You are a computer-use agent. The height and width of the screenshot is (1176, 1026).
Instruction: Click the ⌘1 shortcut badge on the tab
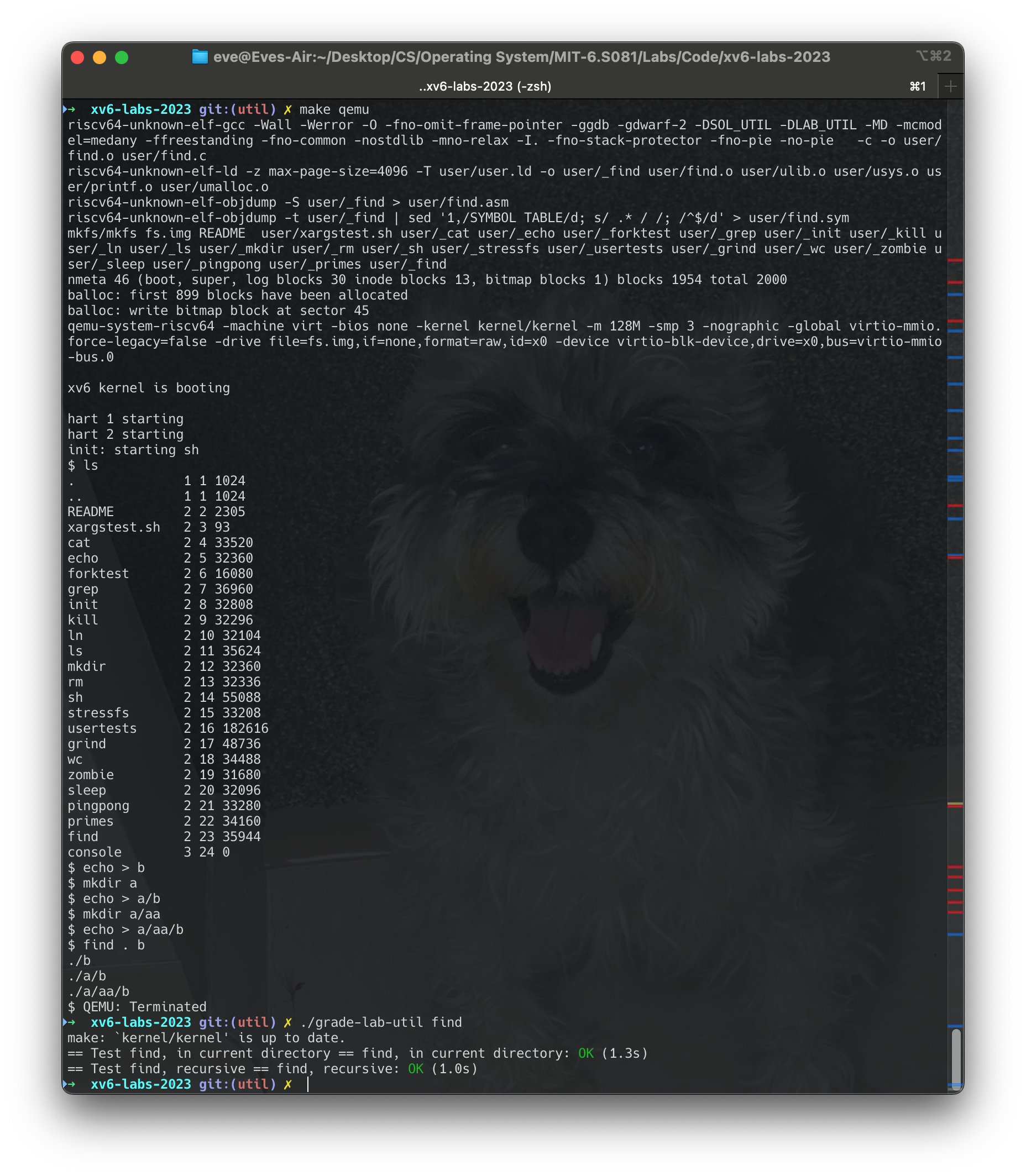(918, 86)
